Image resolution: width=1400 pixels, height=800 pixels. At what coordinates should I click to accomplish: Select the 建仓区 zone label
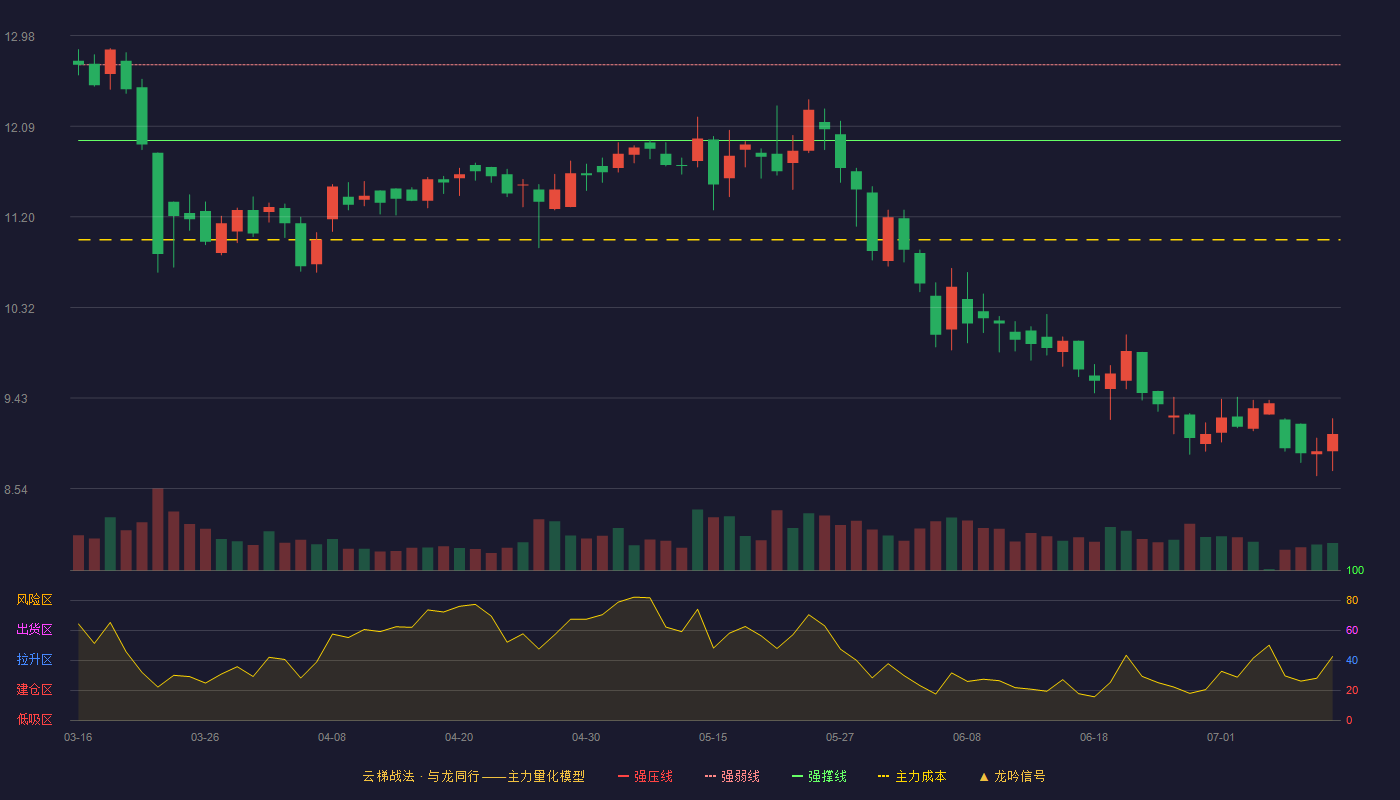[34, 690]
